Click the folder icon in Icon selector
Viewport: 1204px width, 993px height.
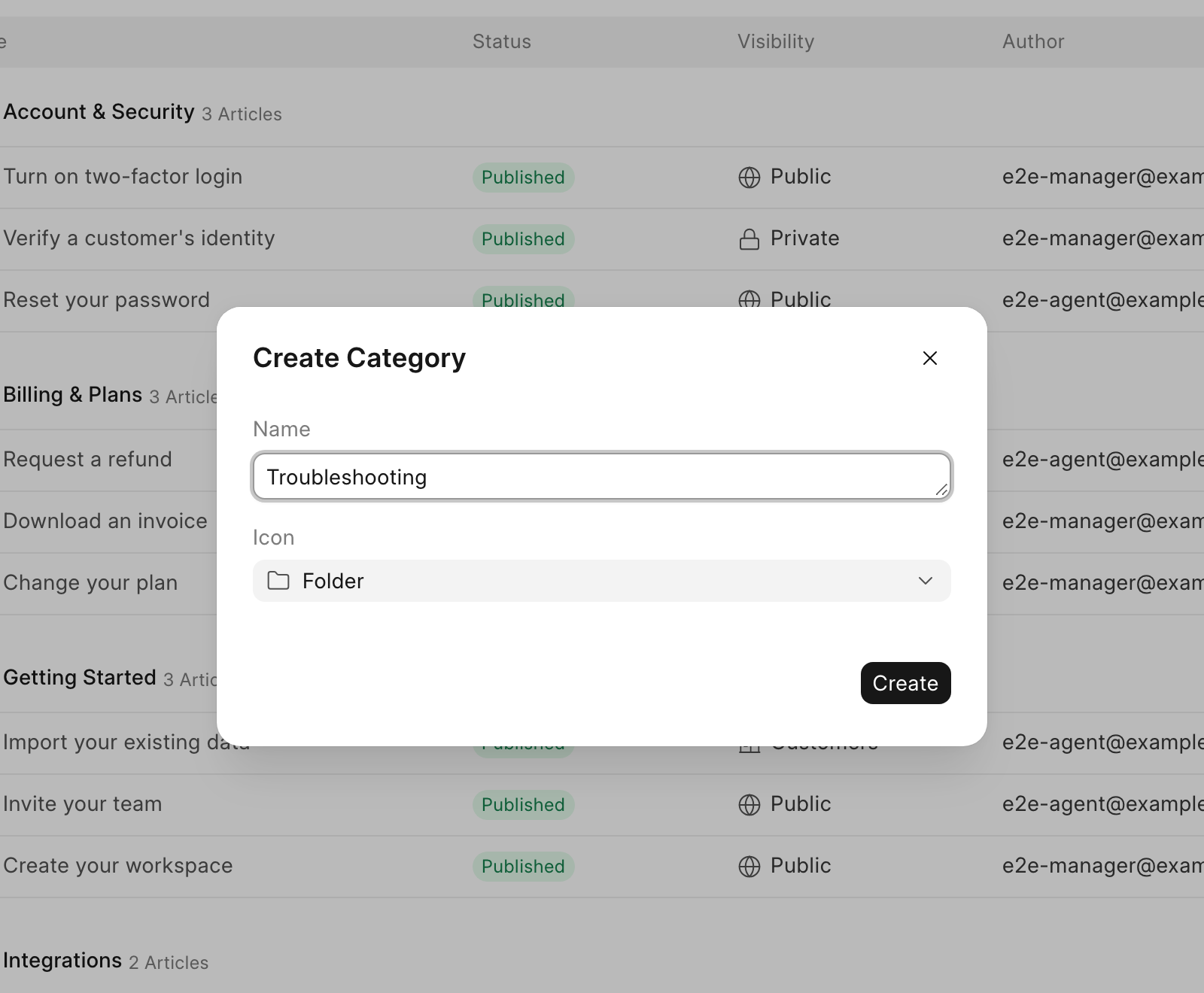278,581
